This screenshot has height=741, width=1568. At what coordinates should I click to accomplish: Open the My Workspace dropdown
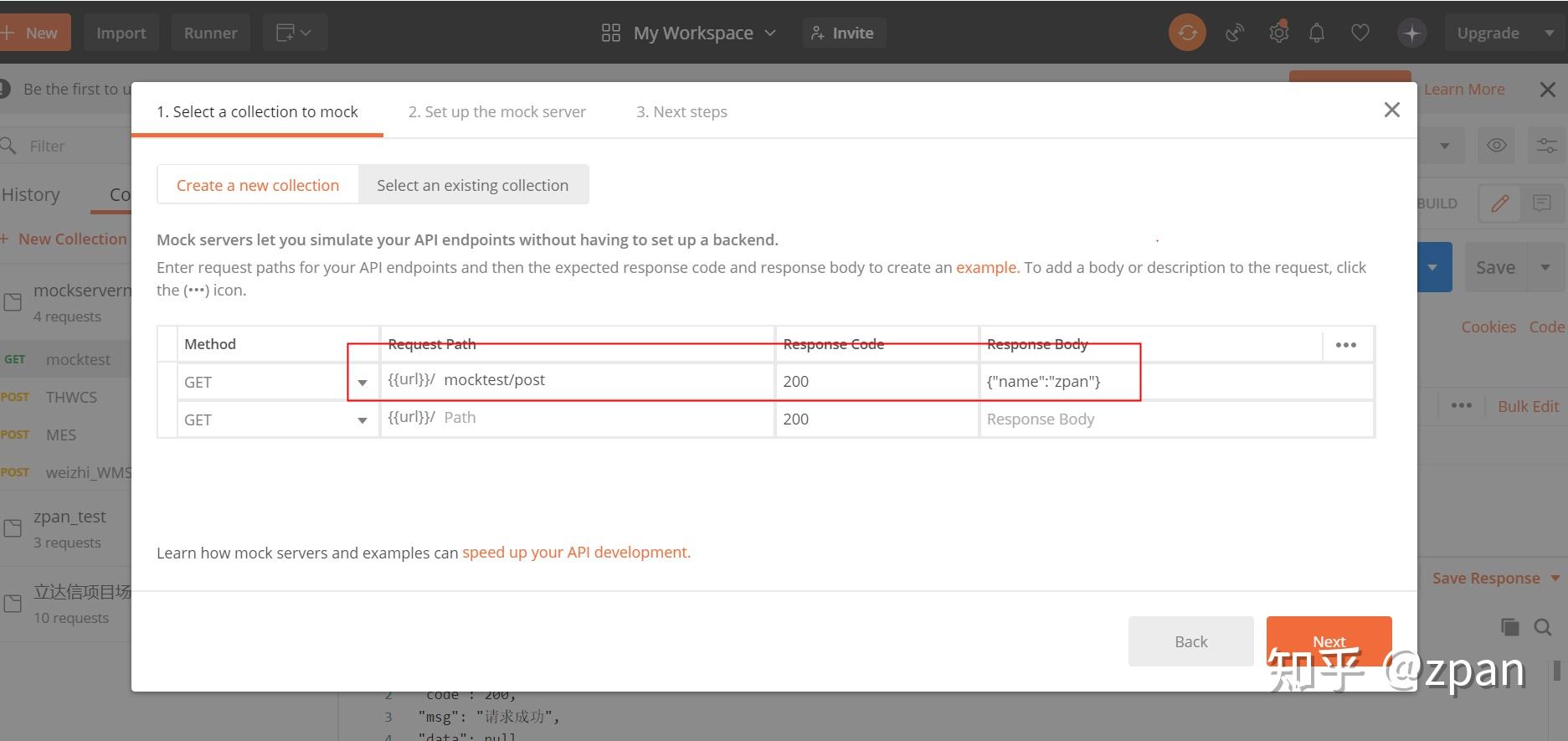(x=690, y=33)
